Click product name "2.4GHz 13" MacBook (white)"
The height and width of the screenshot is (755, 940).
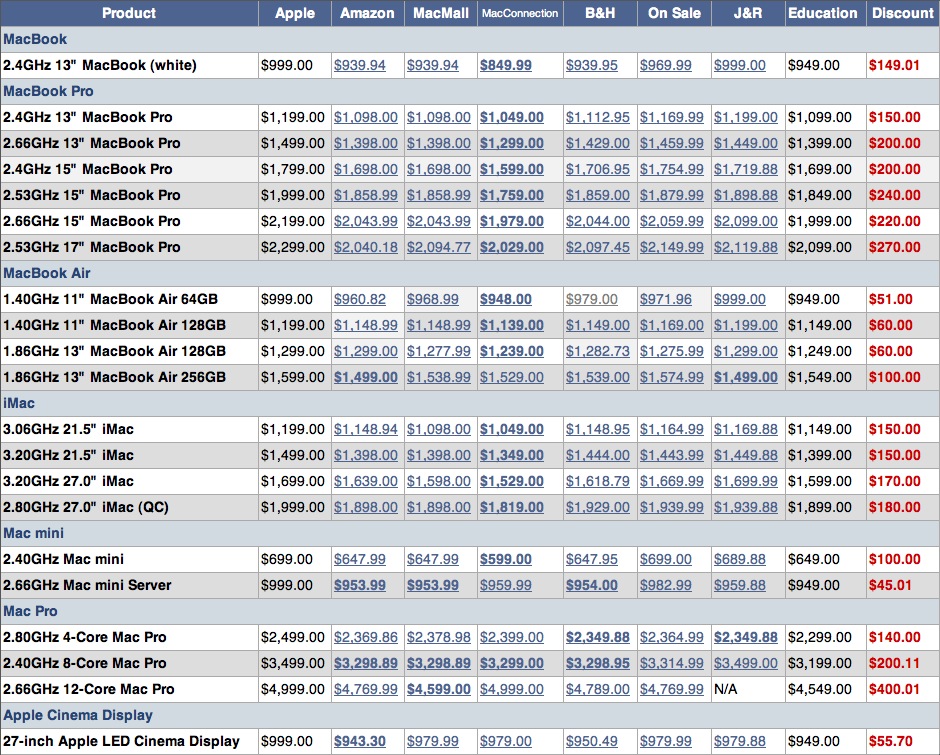point(100,65)
